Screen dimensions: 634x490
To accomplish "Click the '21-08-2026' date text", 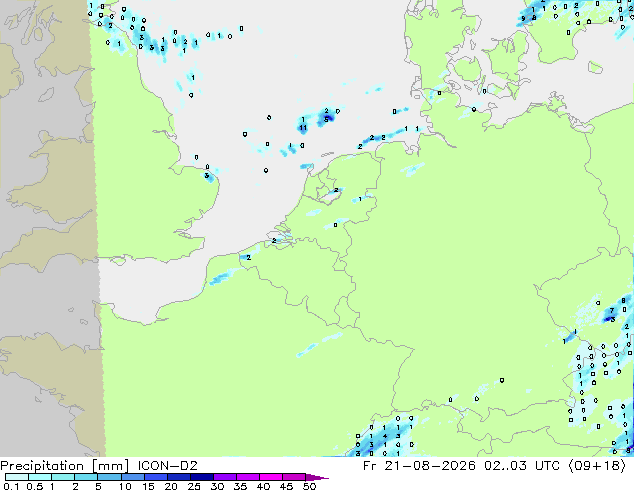I will [x=430, y=466].
